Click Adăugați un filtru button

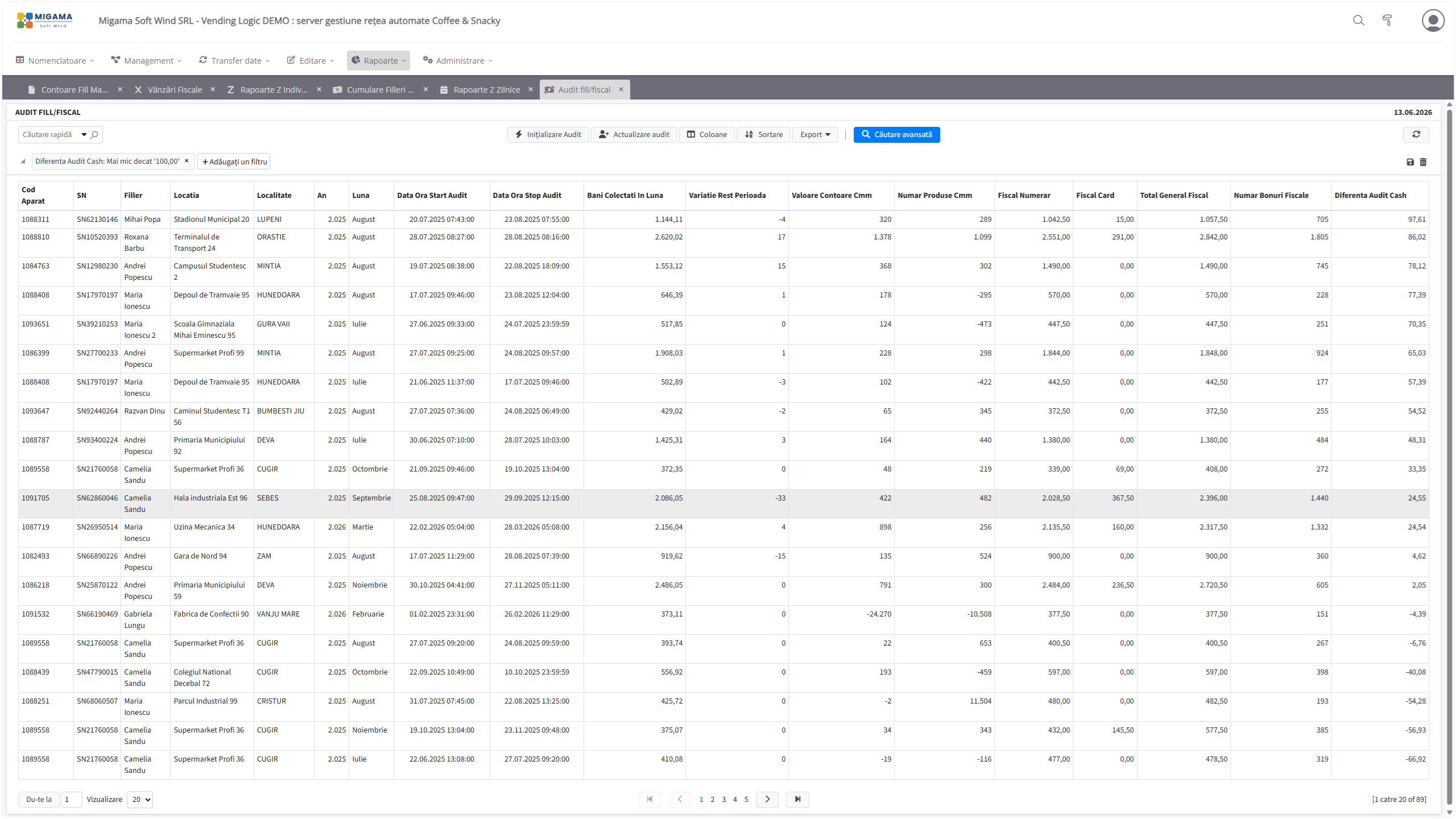(x=234, y=162)
